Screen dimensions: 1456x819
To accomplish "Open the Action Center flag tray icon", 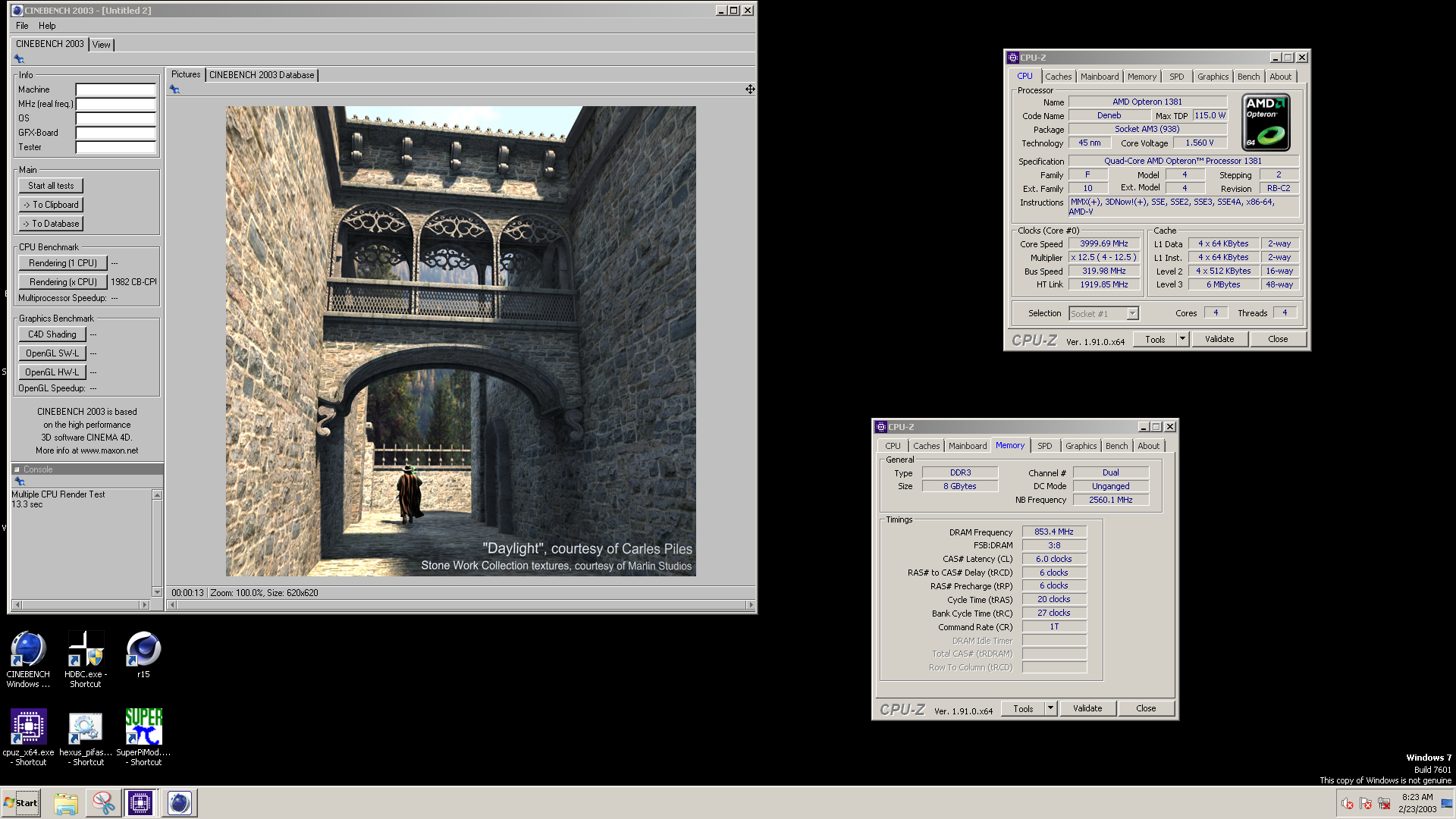I will point(1366,804).
